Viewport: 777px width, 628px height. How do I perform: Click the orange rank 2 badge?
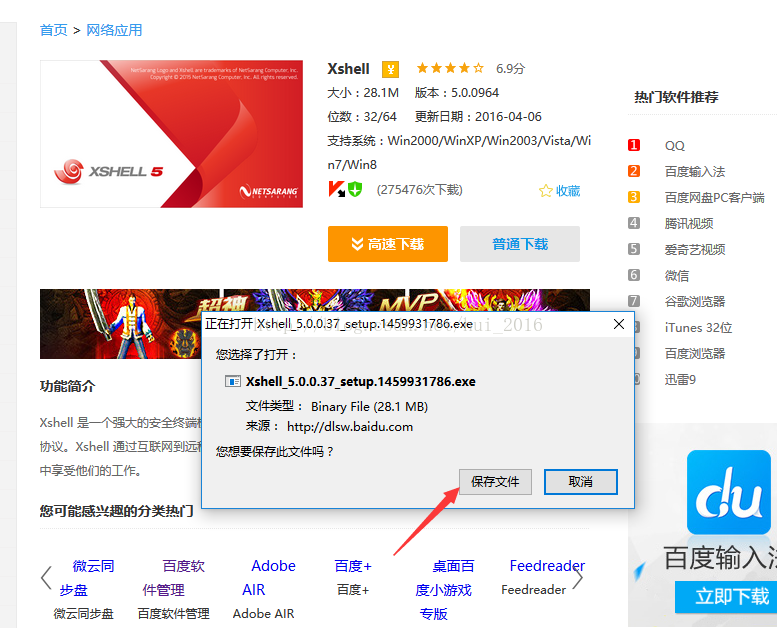pyautogui.click(x=634, y=171)
